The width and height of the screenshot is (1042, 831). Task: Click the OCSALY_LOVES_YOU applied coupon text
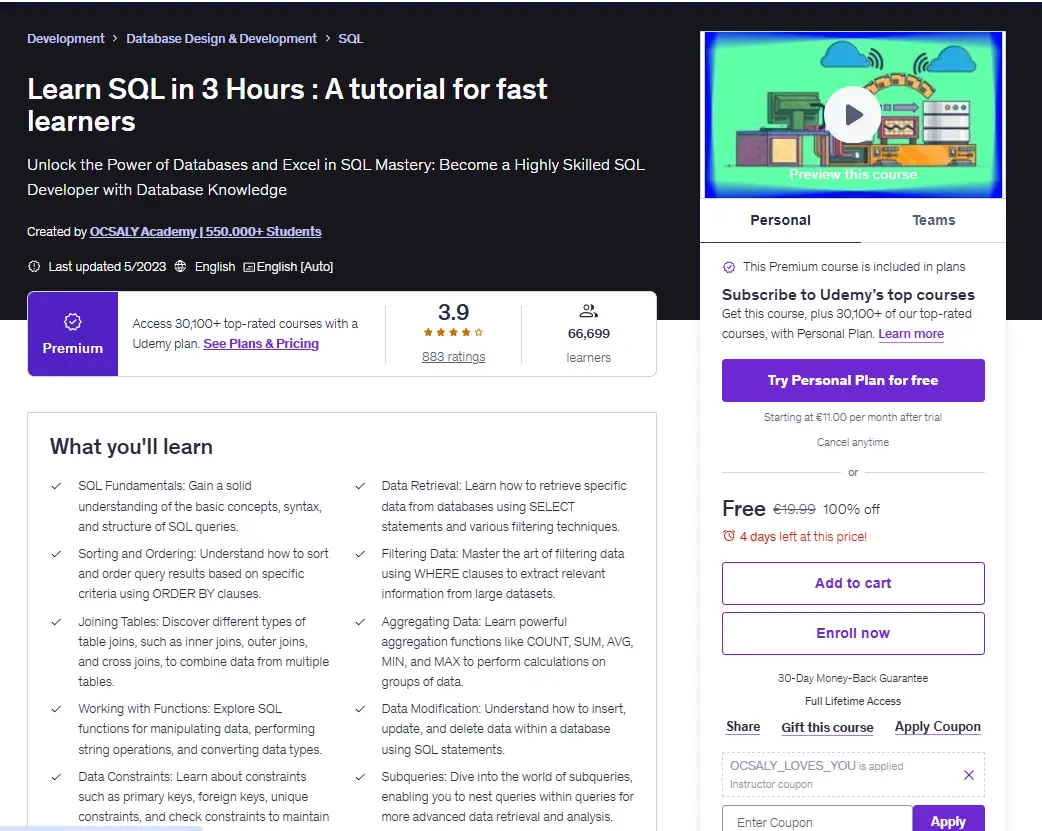[x=817, y=766]
